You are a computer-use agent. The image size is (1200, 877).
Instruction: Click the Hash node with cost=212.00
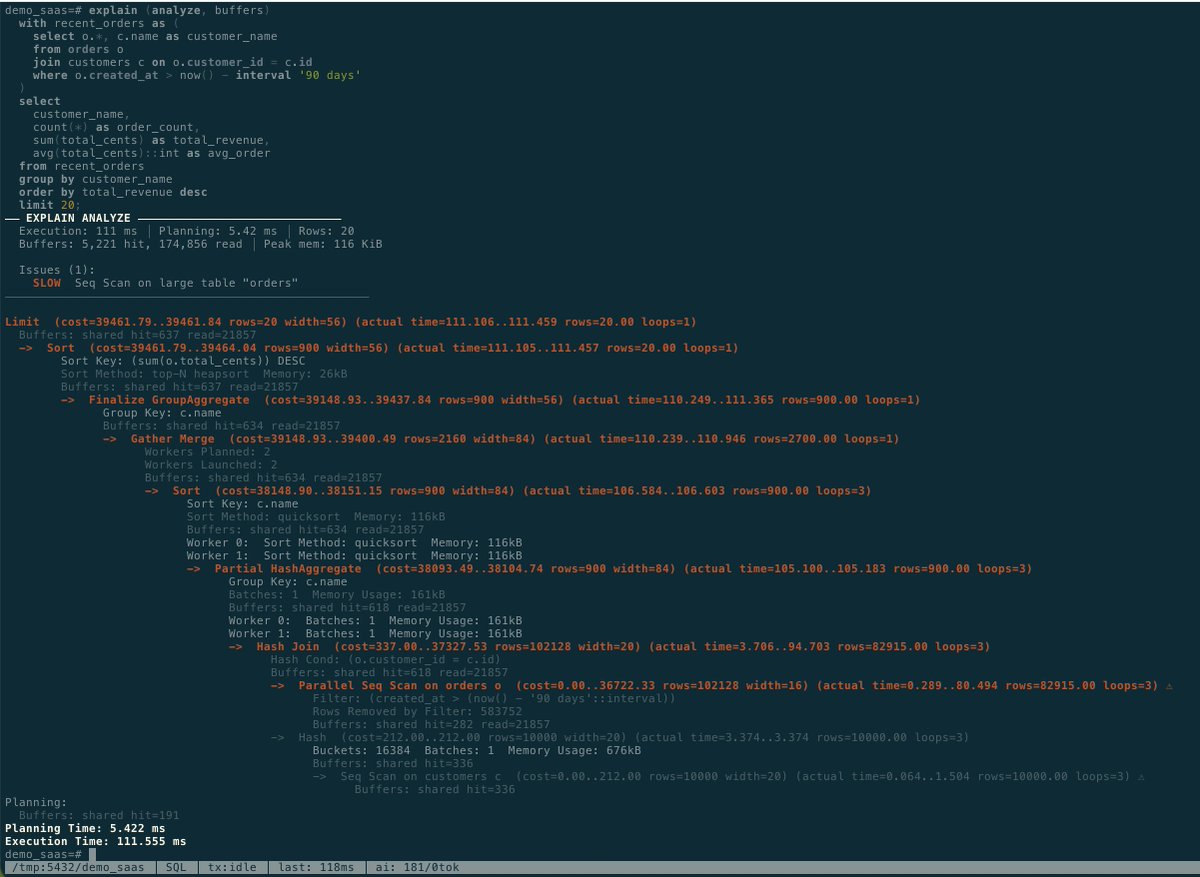coord(620,738)
